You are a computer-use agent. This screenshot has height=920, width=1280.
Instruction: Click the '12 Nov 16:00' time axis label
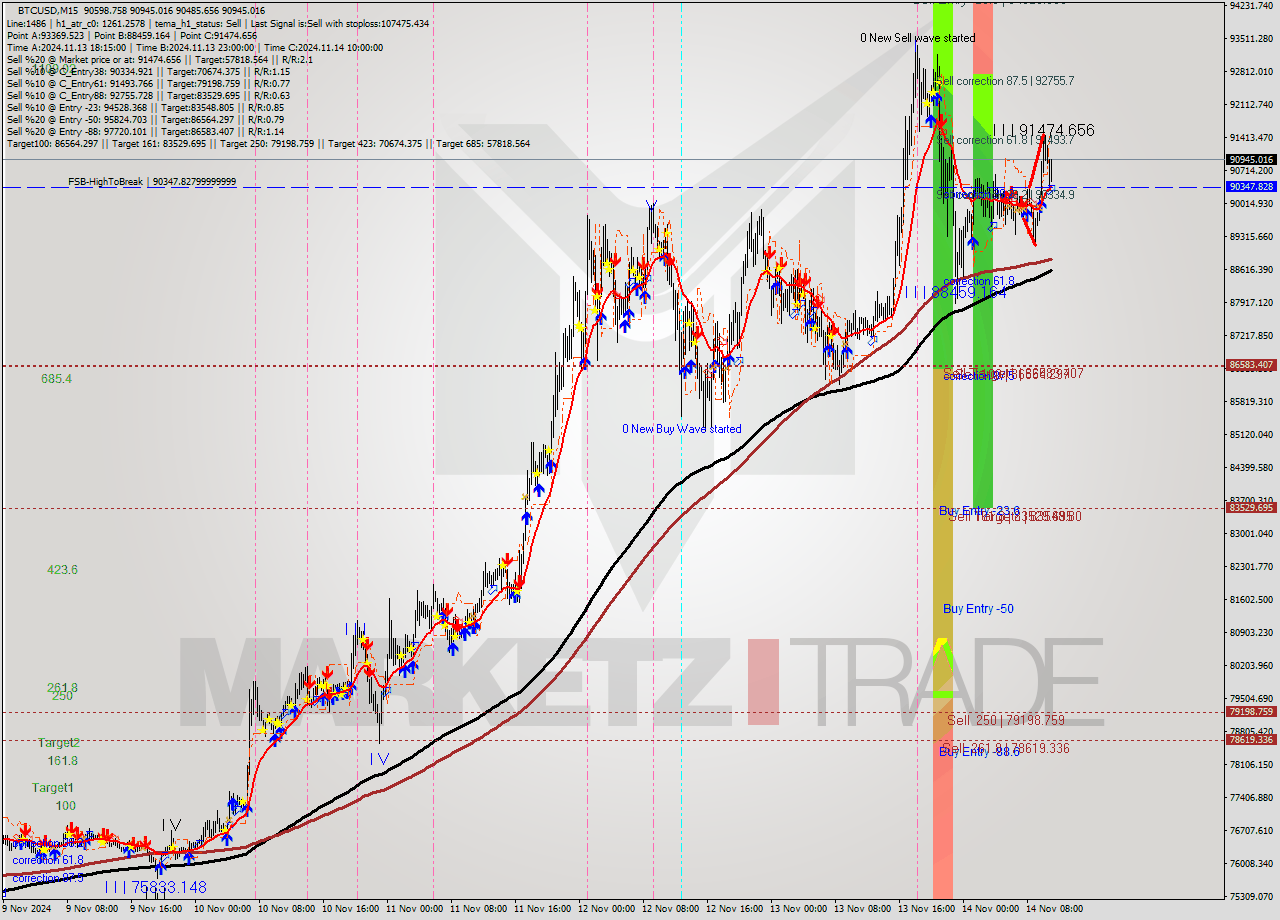coord(736,909)
